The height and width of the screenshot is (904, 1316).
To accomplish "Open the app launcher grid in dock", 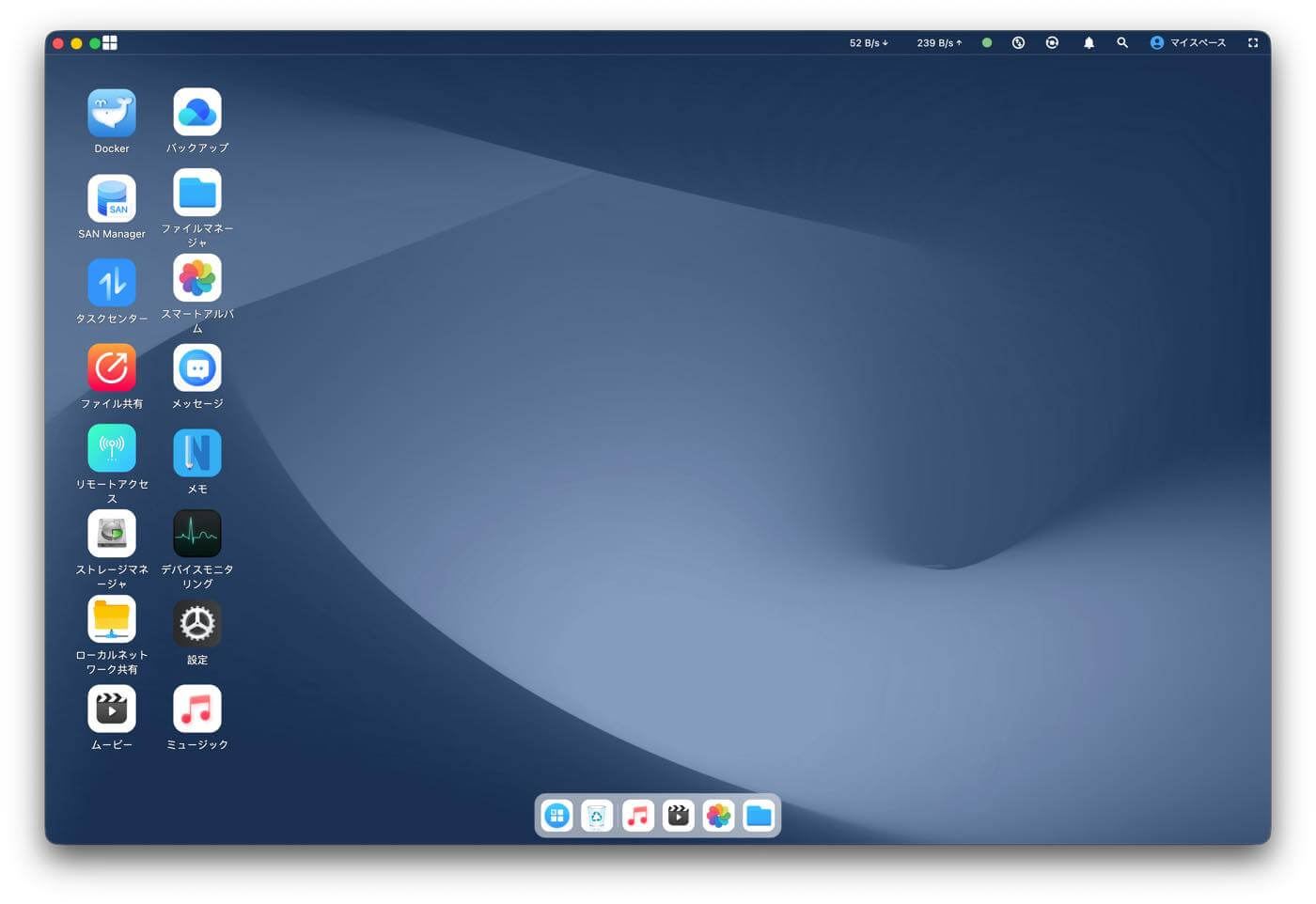I will click(x=557, y=816).
